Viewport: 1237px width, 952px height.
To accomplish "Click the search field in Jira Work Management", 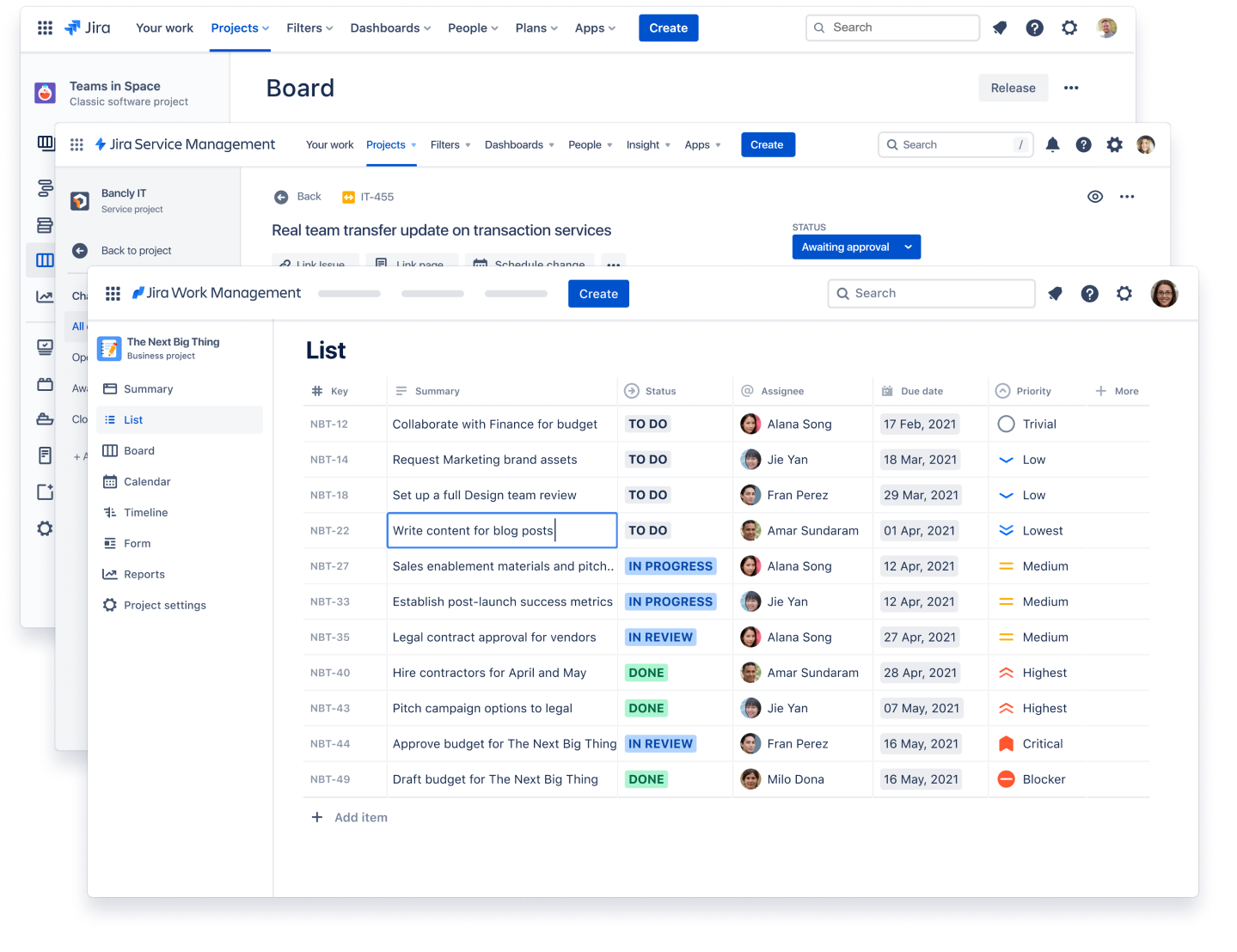I will [x=931, y=293].
